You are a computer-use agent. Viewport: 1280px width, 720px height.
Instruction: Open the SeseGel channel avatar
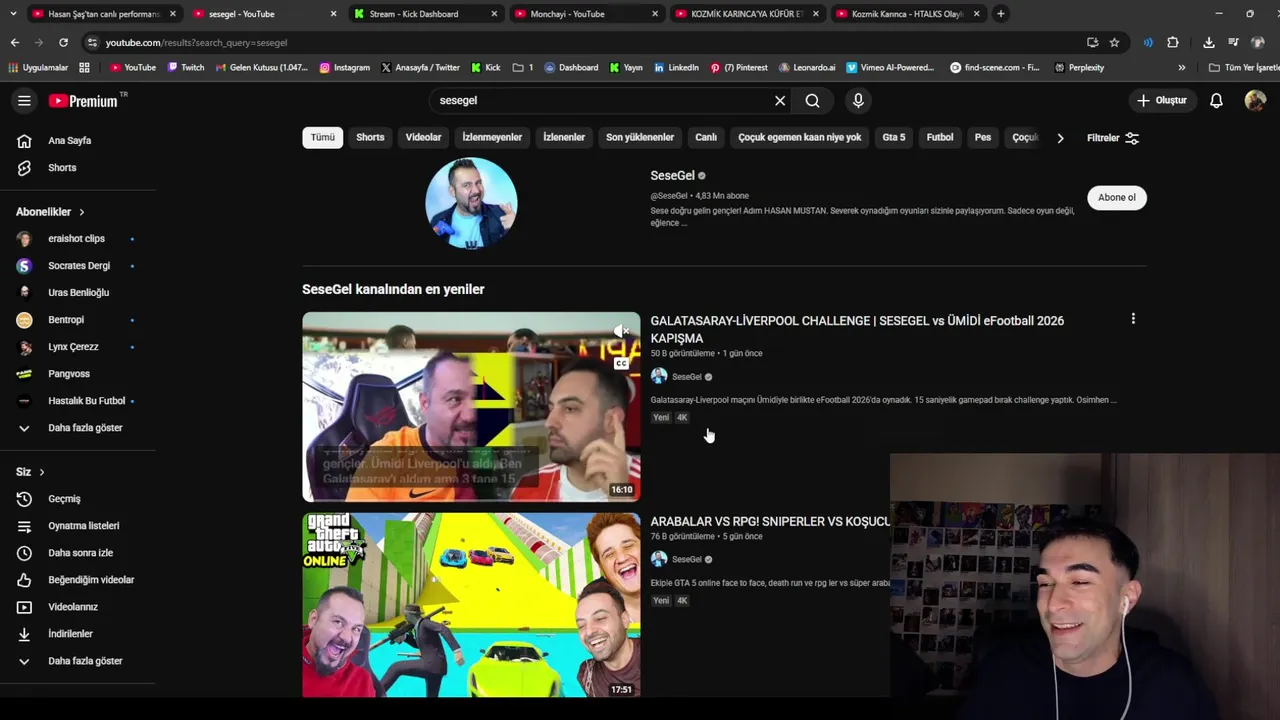471,203
